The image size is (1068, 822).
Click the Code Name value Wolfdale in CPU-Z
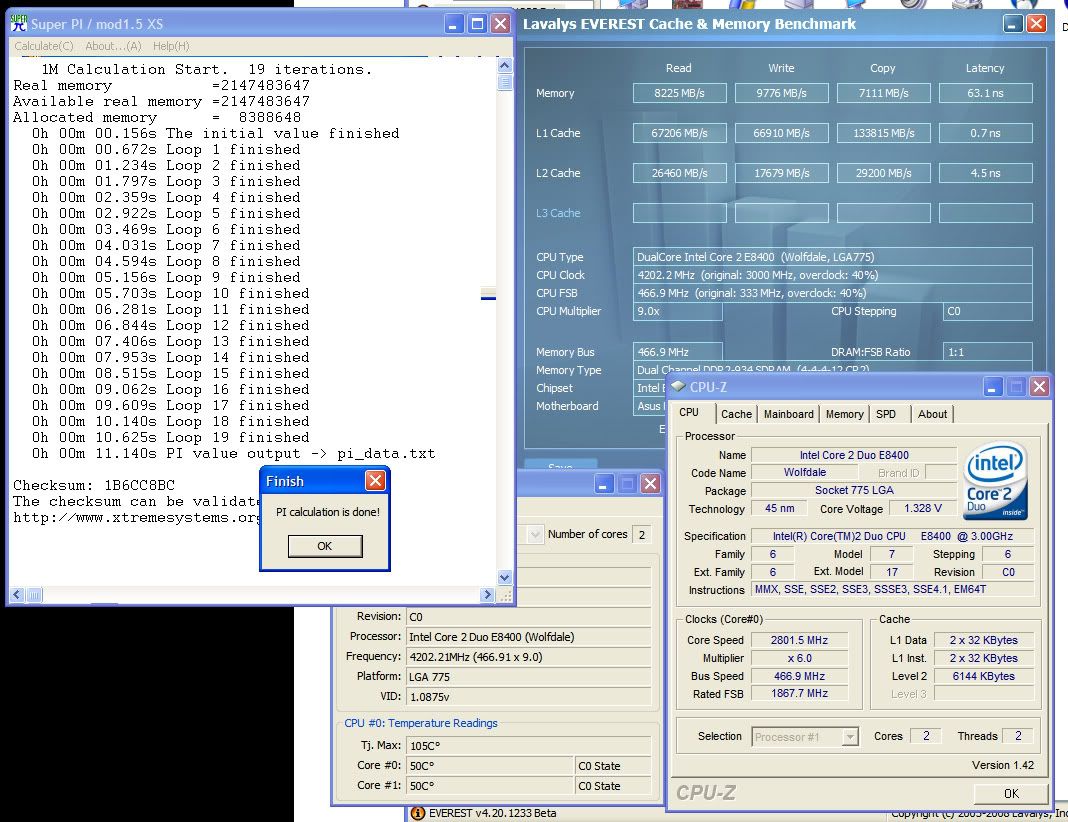coord(804,473)
